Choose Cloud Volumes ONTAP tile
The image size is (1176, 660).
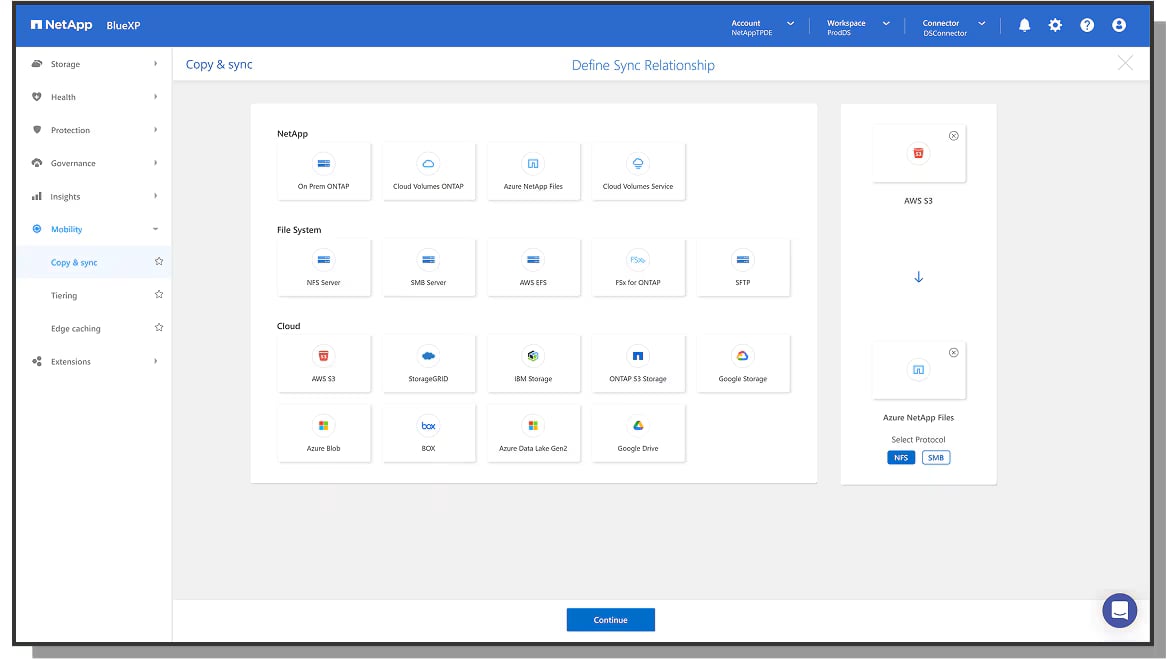[x=428, y=172]
